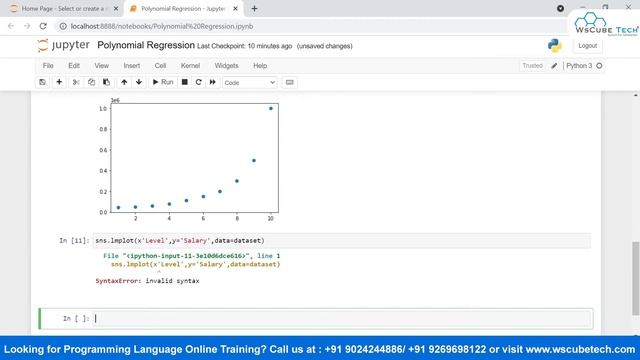This screenshot has width=640, height=360.
Task: Click the Last Checkpoint: 10 minutes ago text
Action: click(244, 46)
